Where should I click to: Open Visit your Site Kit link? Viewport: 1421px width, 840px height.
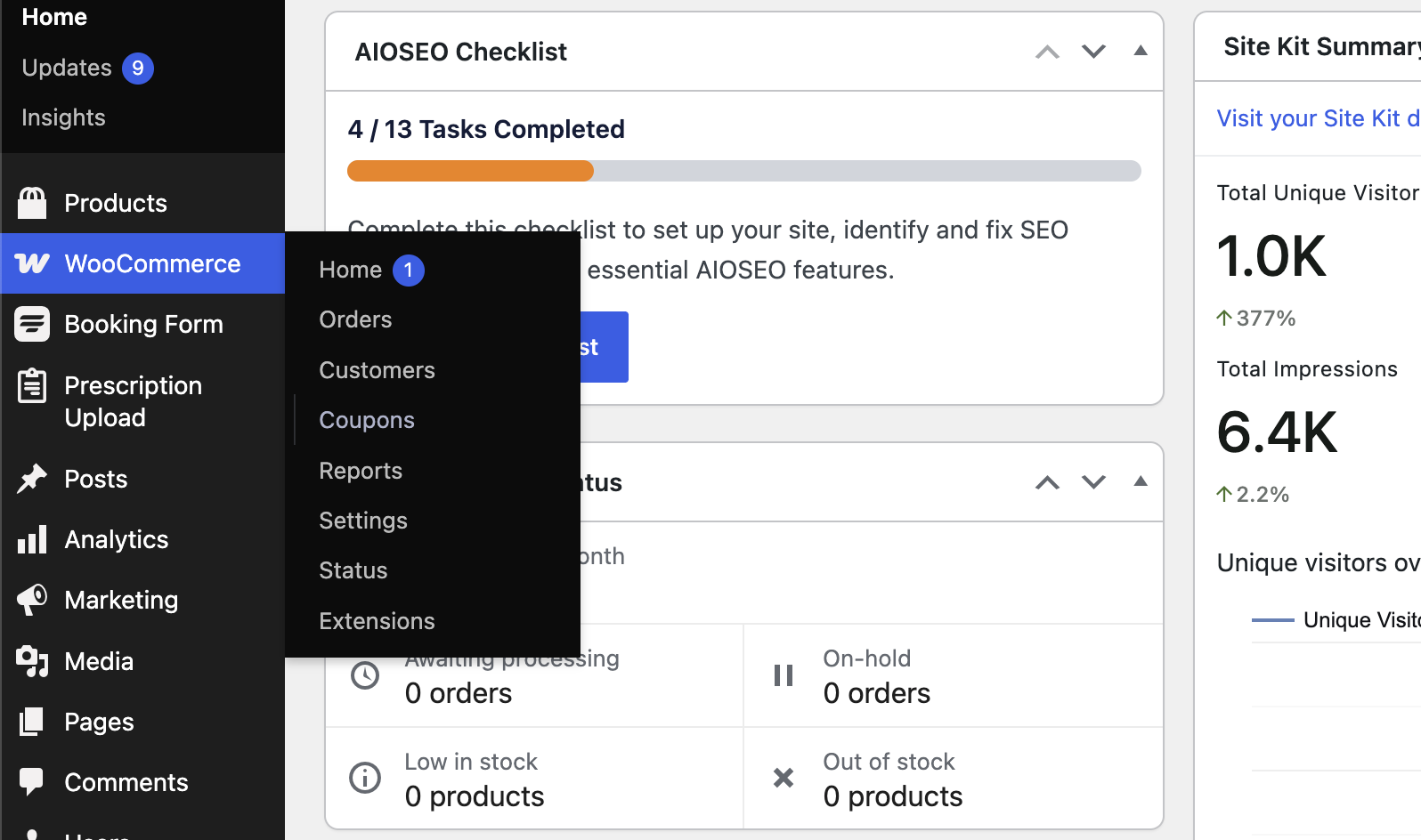(1319, 118)
